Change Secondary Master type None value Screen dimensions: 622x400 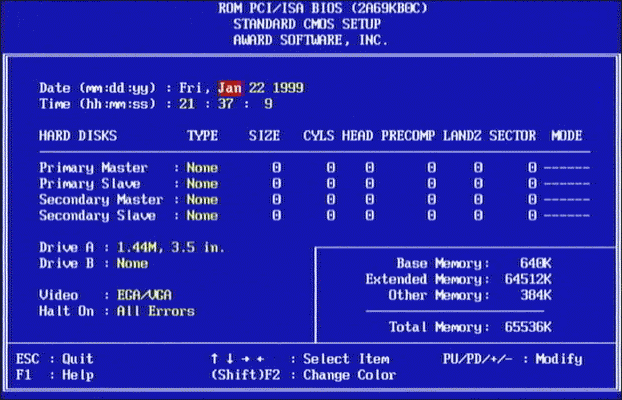[201, 200]
